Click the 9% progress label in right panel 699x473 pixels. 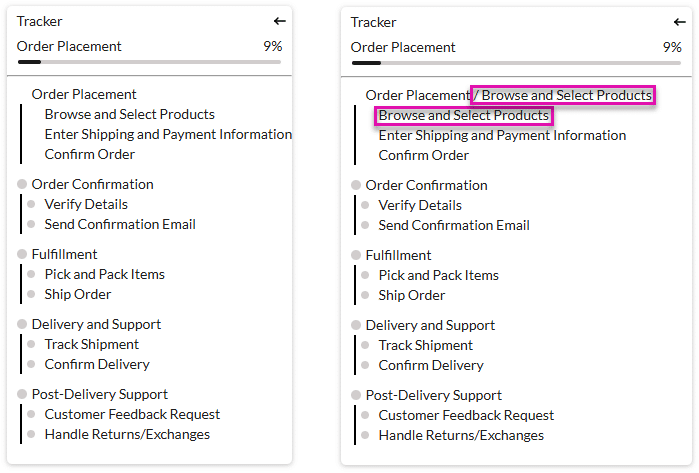pos(672,47)
